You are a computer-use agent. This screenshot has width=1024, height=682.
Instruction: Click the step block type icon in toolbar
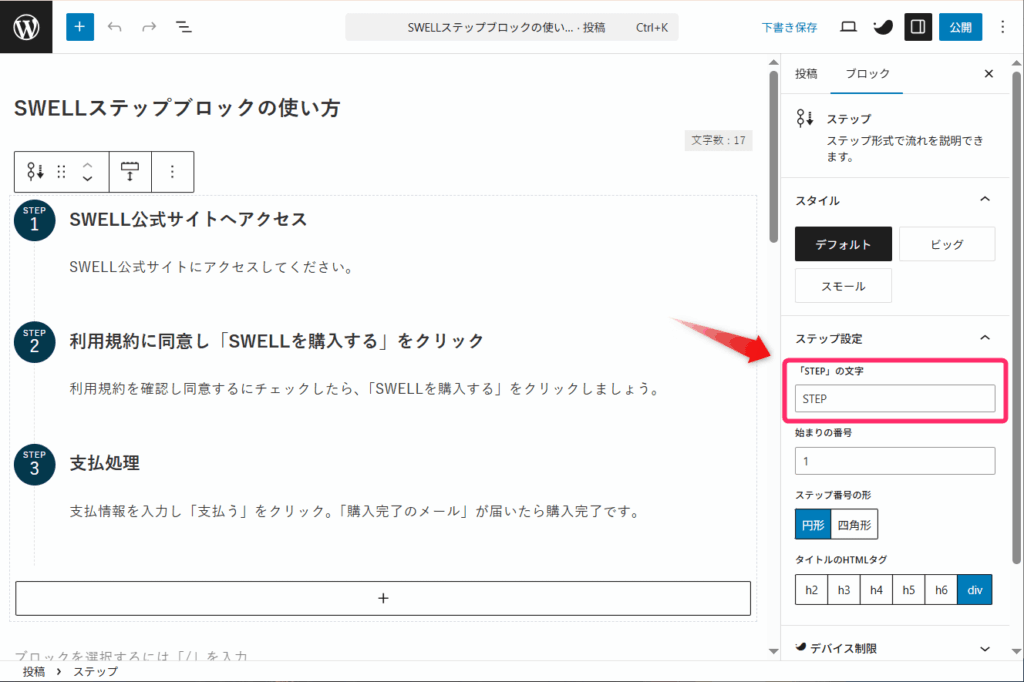click(36, 171)
